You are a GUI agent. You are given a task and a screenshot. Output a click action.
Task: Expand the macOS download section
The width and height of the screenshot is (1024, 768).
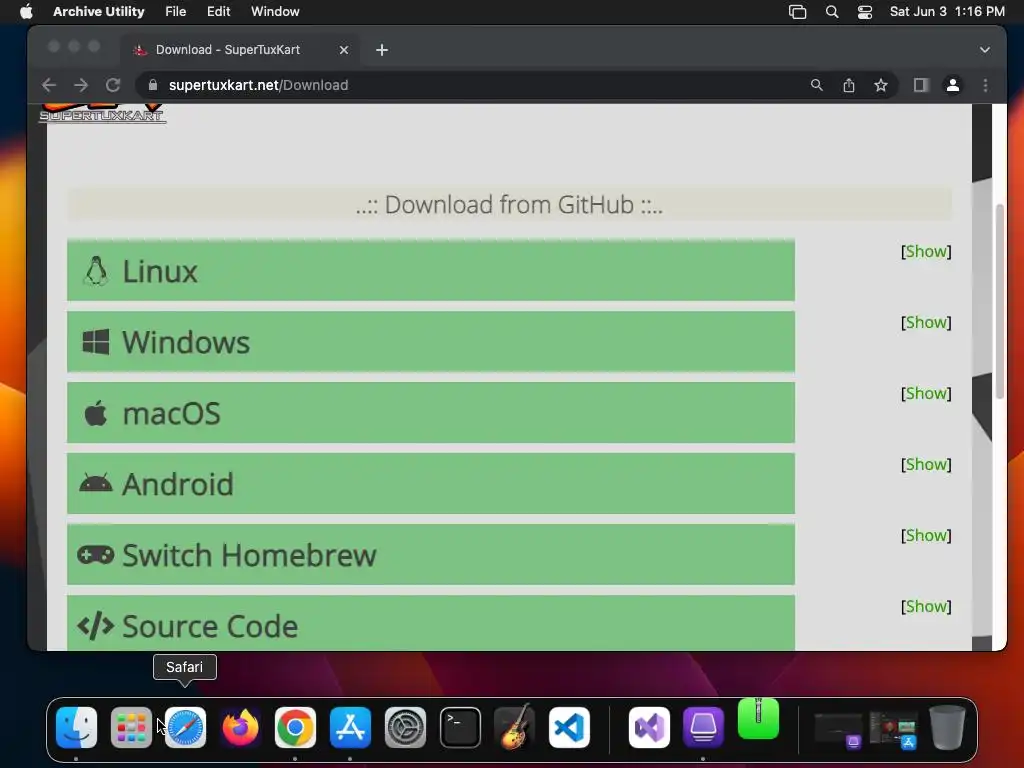(431, 413)
